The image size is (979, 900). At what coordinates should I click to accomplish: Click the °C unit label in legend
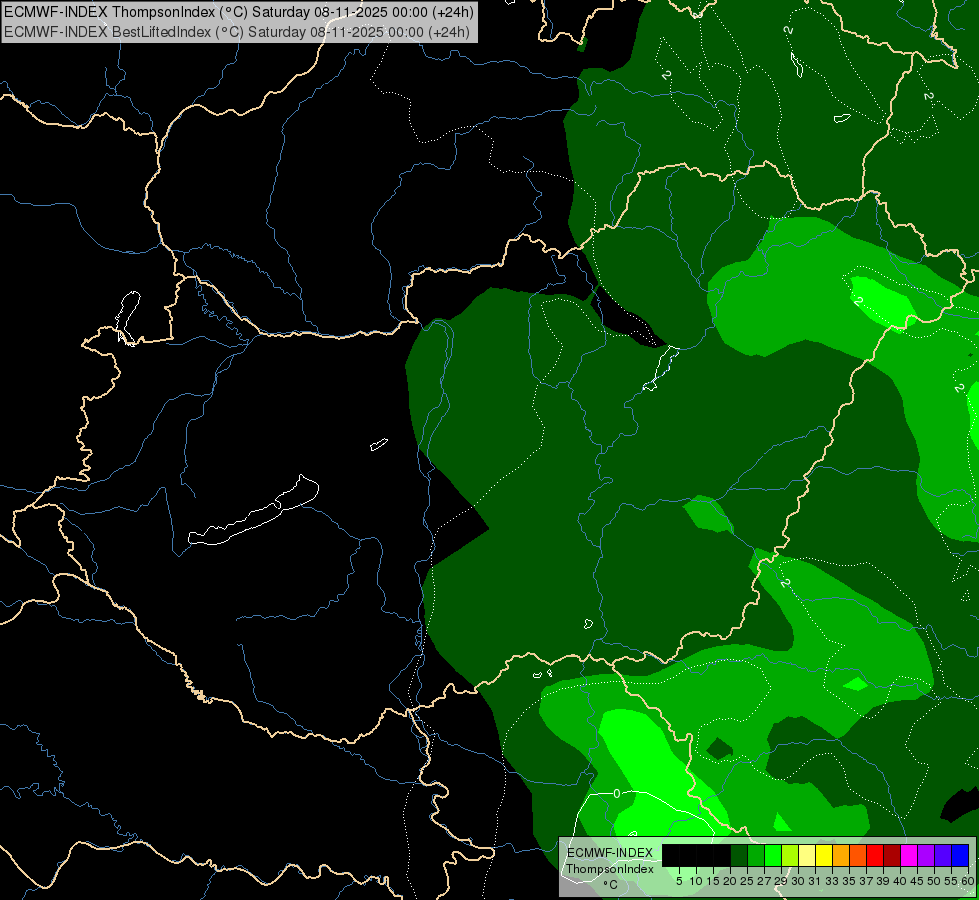click(609, 884)
